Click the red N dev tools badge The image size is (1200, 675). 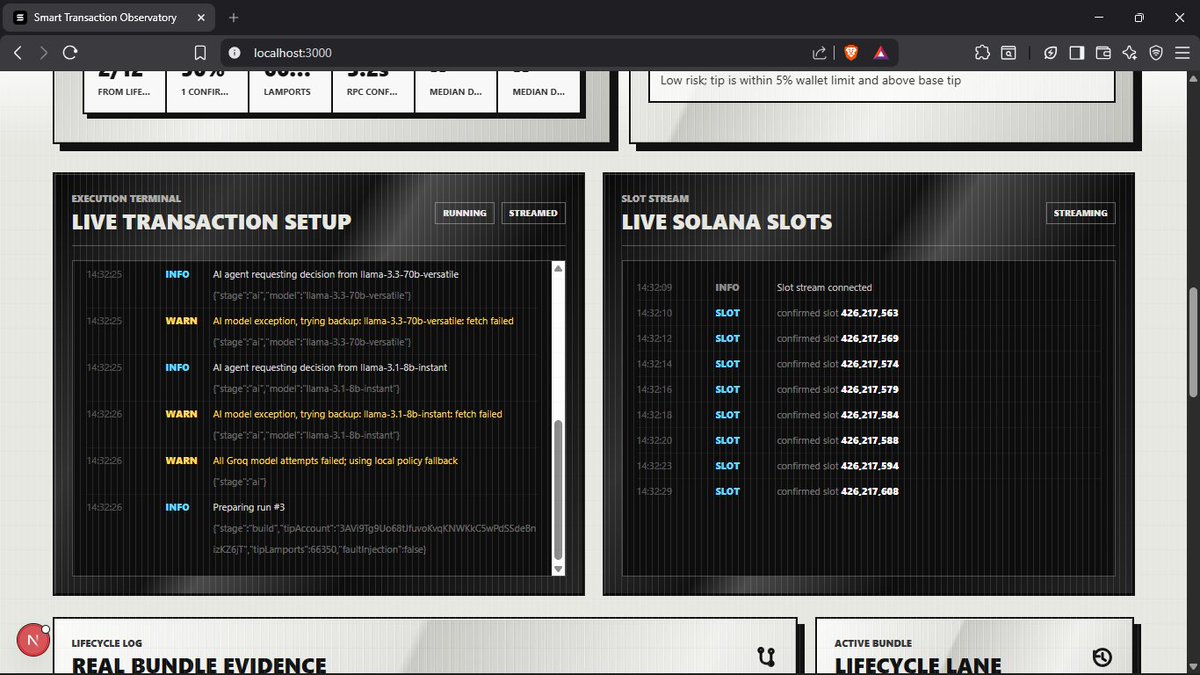coord(33,640)
